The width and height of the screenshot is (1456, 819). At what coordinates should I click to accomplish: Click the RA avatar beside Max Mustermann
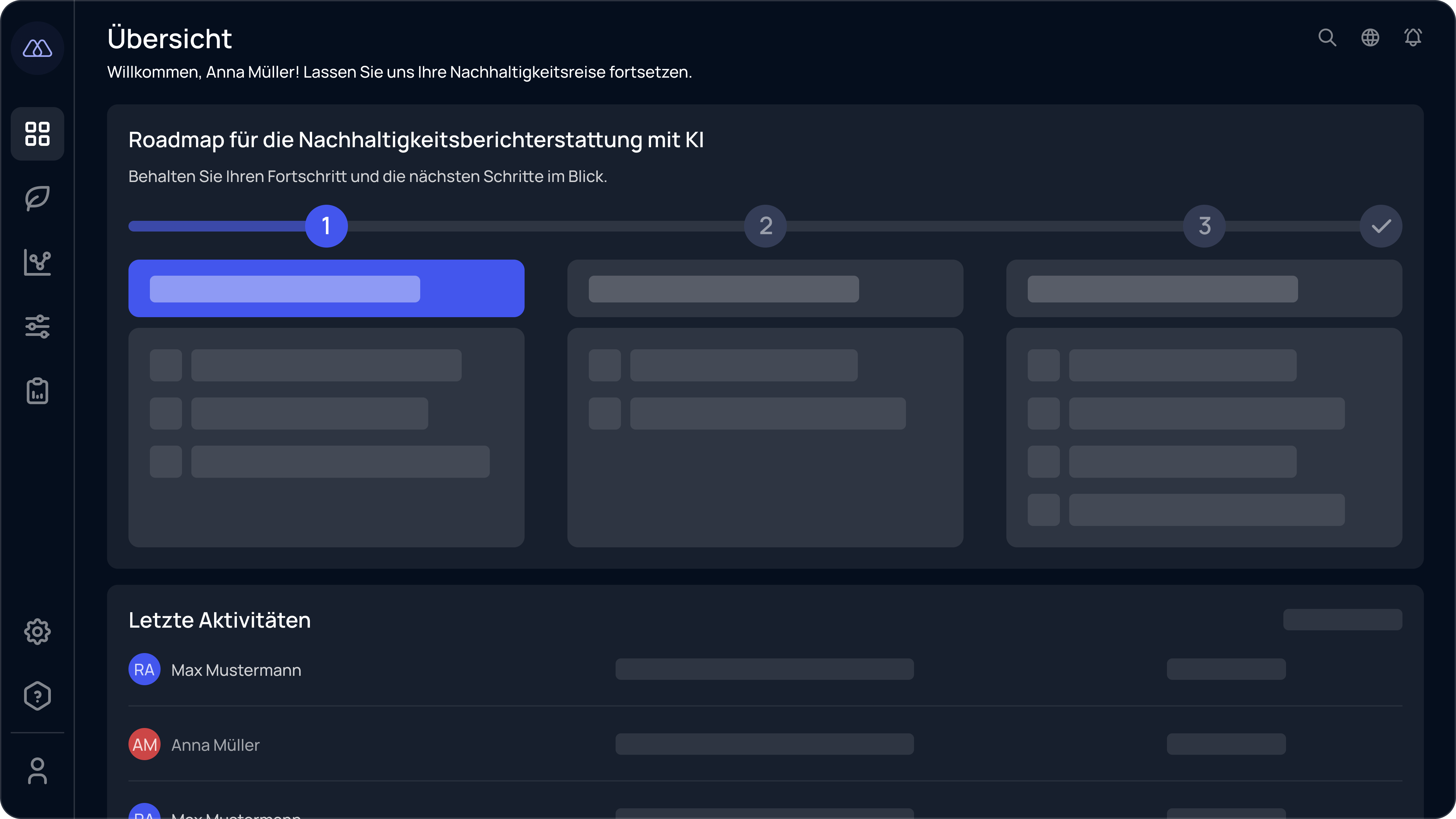pos(145,669)
